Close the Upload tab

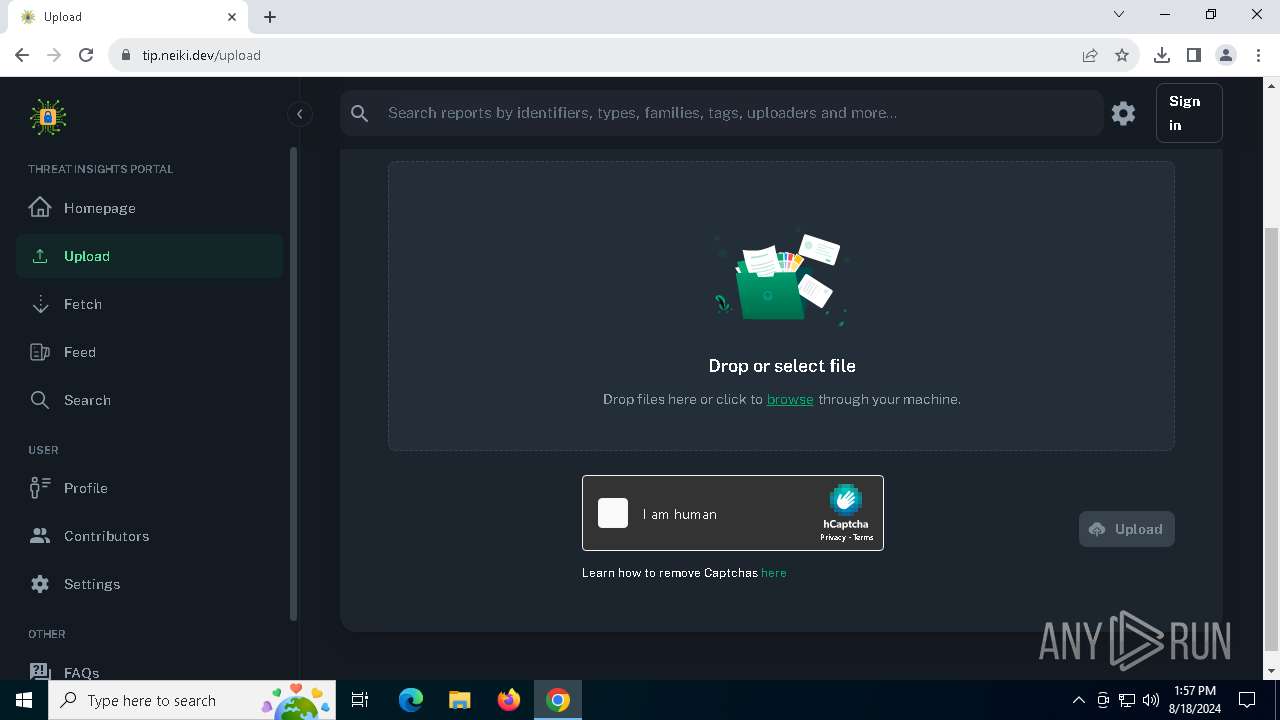232,17
